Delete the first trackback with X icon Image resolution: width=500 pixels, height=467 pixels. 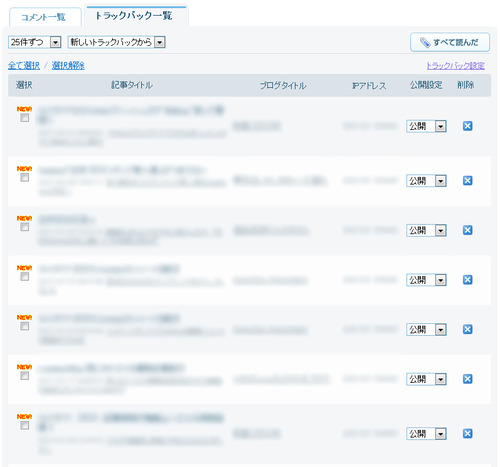(467, 126)
